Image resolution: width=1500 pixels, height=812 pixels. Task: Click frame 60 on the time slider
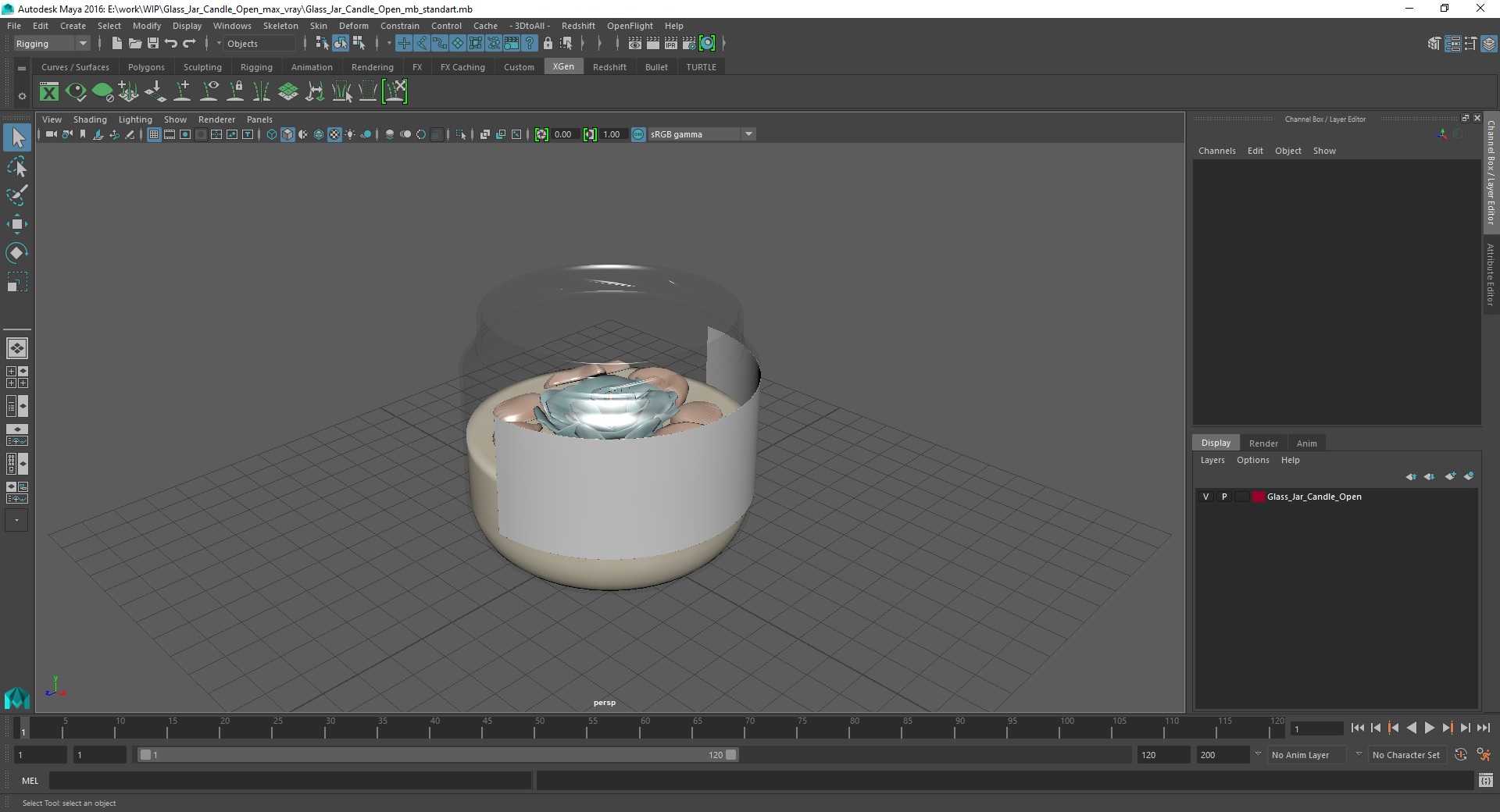(x=645, y=728)
